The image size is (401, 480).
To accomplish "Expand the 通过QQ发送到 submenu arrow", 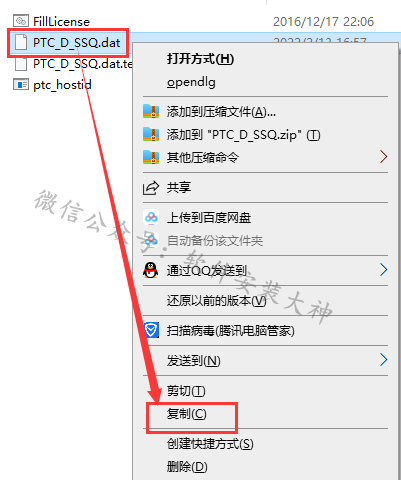I will pos(384,270).
